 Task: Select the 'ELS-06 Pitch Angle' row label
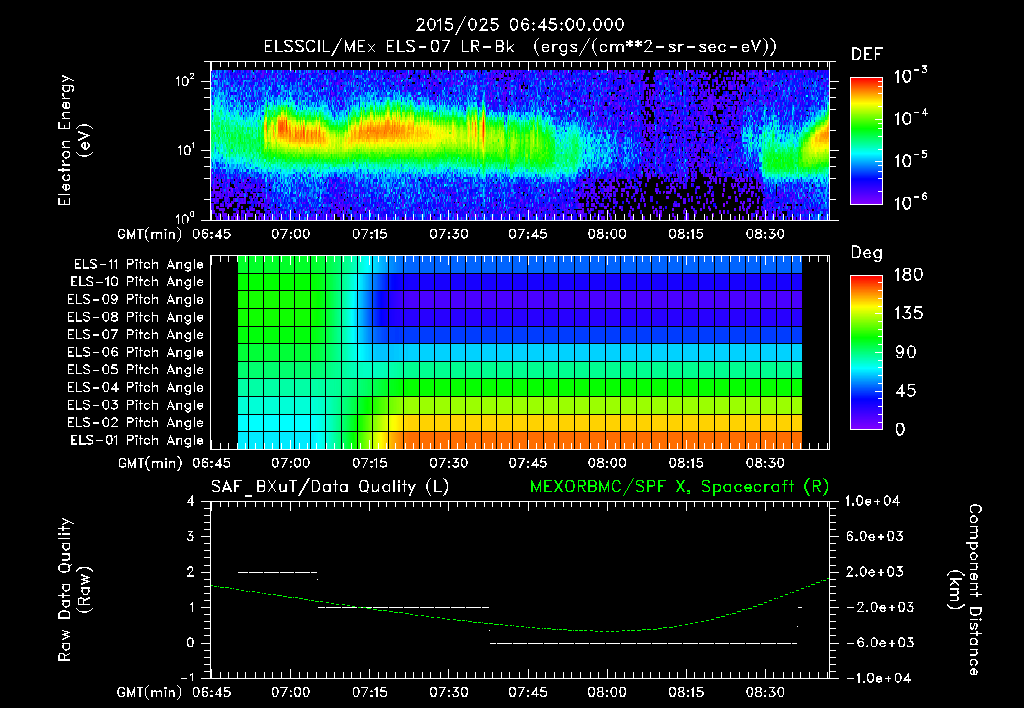(x=136, y=353)
